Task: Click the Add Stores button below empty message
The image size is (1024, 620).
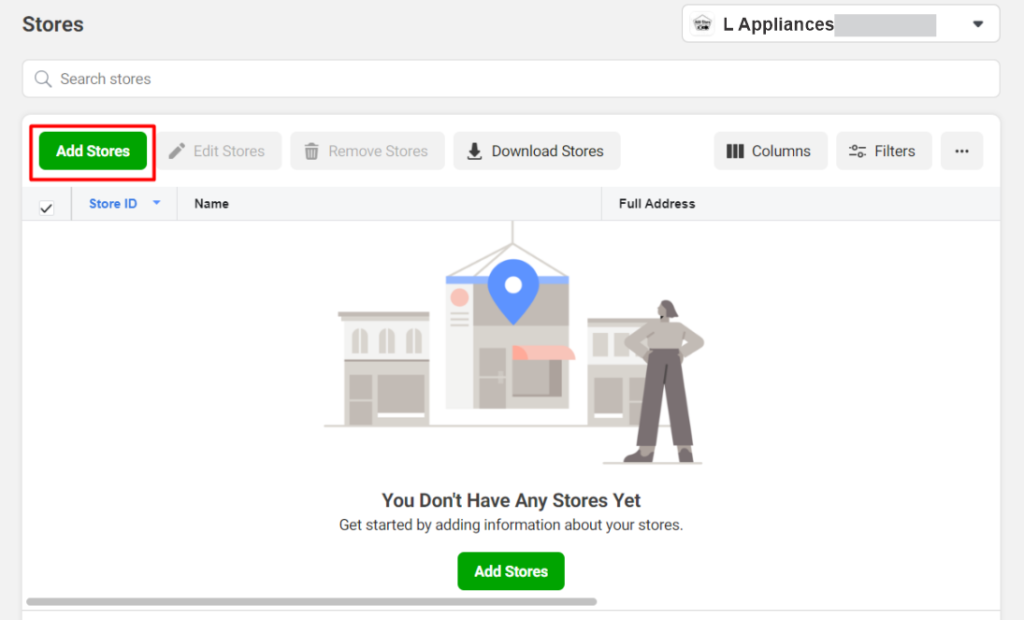Action: point(511,571)
